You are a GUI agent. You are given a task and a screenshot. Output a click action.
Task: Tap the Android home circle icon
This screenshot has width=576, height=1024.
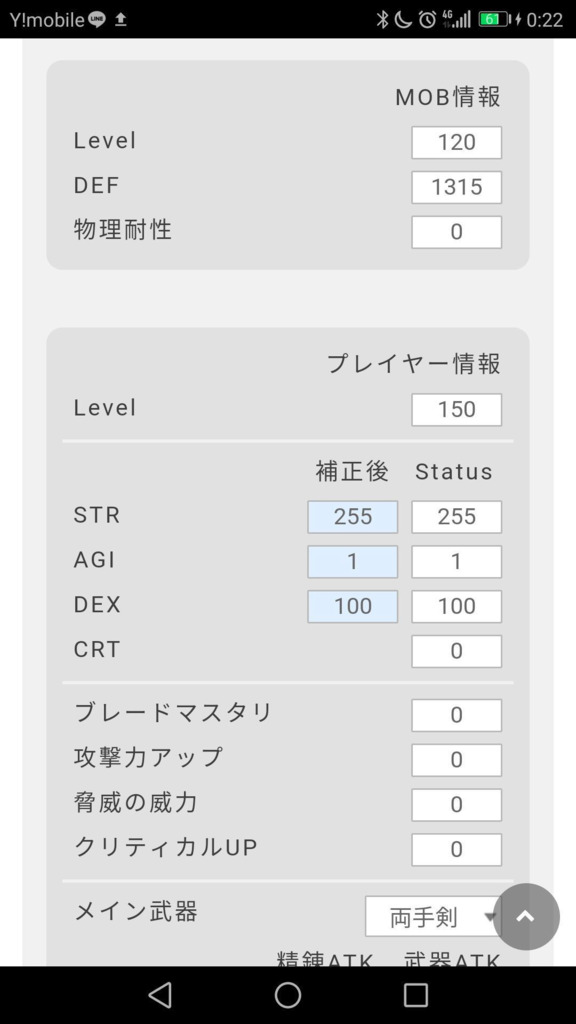coord(287,995)
